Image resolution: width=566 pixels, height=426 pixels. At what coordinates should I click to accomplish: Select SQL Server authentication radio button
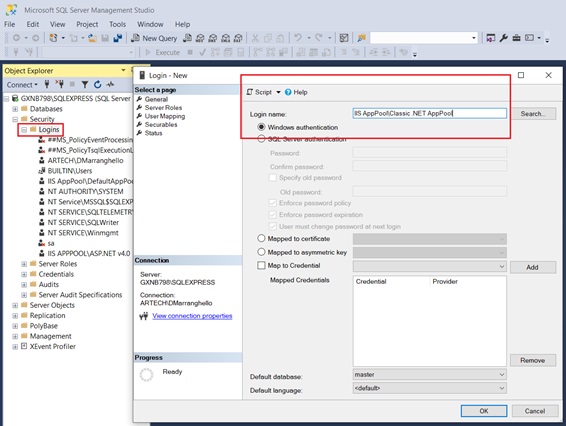tap(261, 139)
